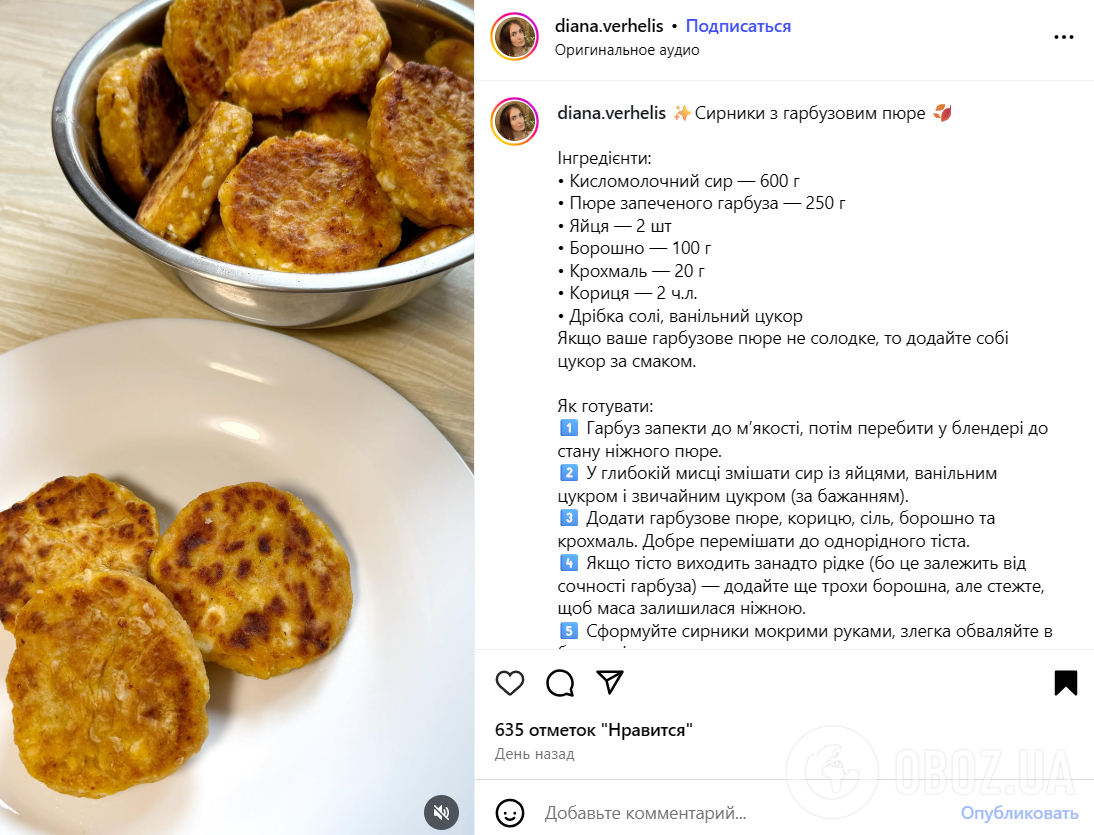1094x835 pixels.
Task: Click the Сирники з гарбузовим пюре caption title
Action: coord(810,113)
